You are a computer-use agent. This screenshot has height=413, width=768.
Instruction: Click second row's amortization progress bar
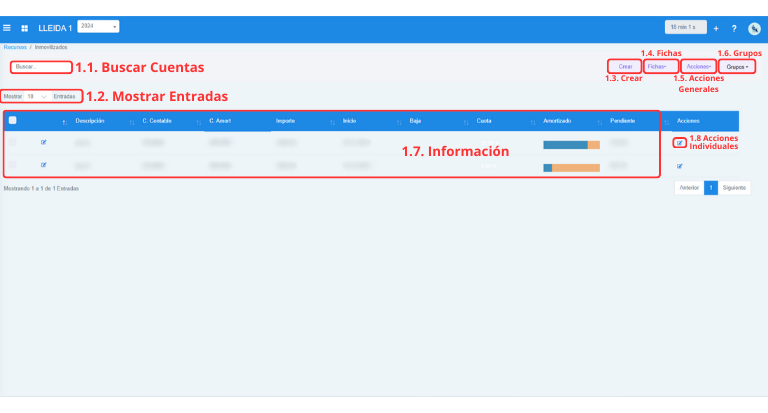[x=572, y=168]
